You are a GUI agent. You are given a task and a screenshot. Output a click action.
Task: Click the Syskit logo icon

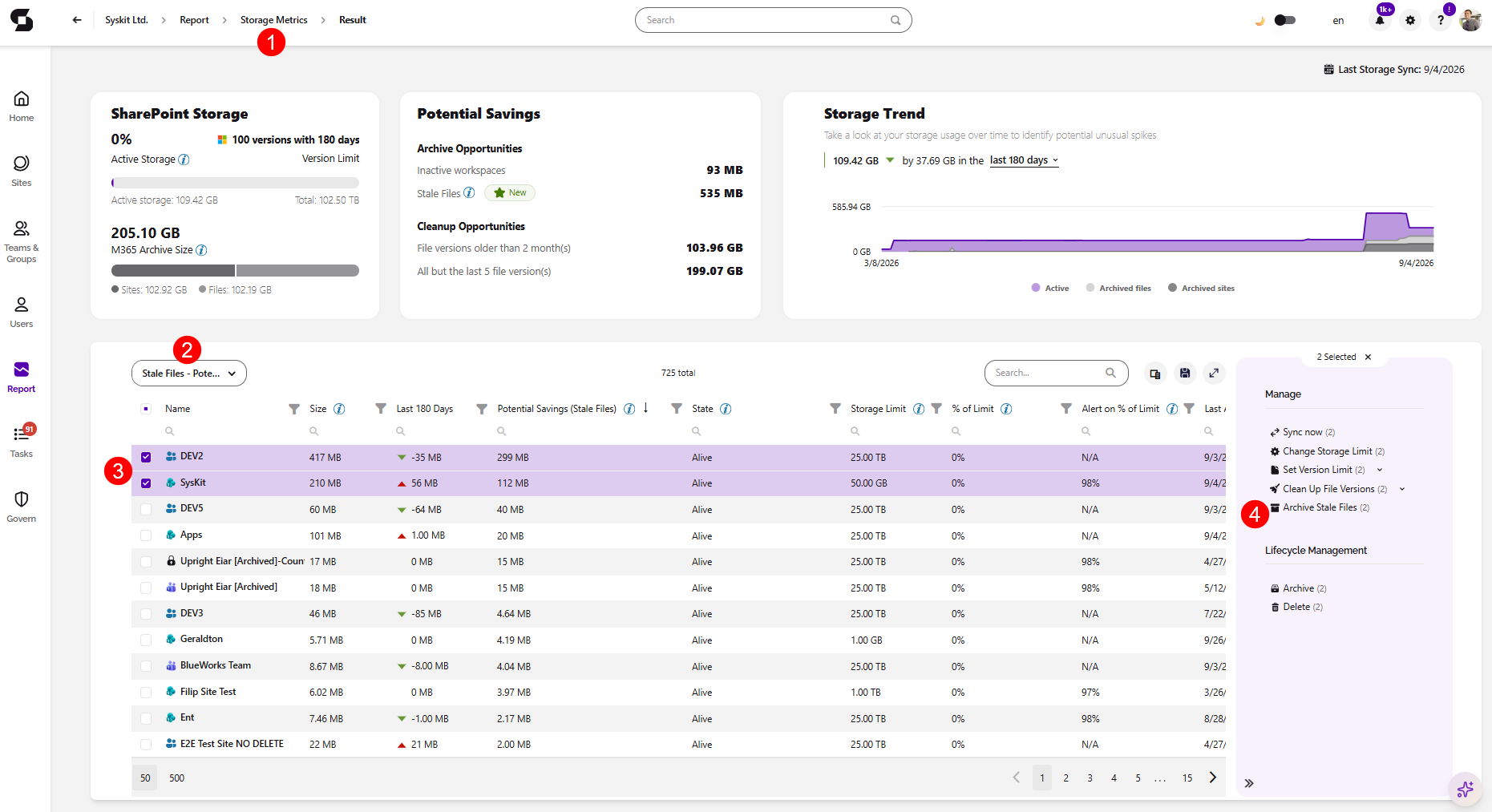(22, 20)
